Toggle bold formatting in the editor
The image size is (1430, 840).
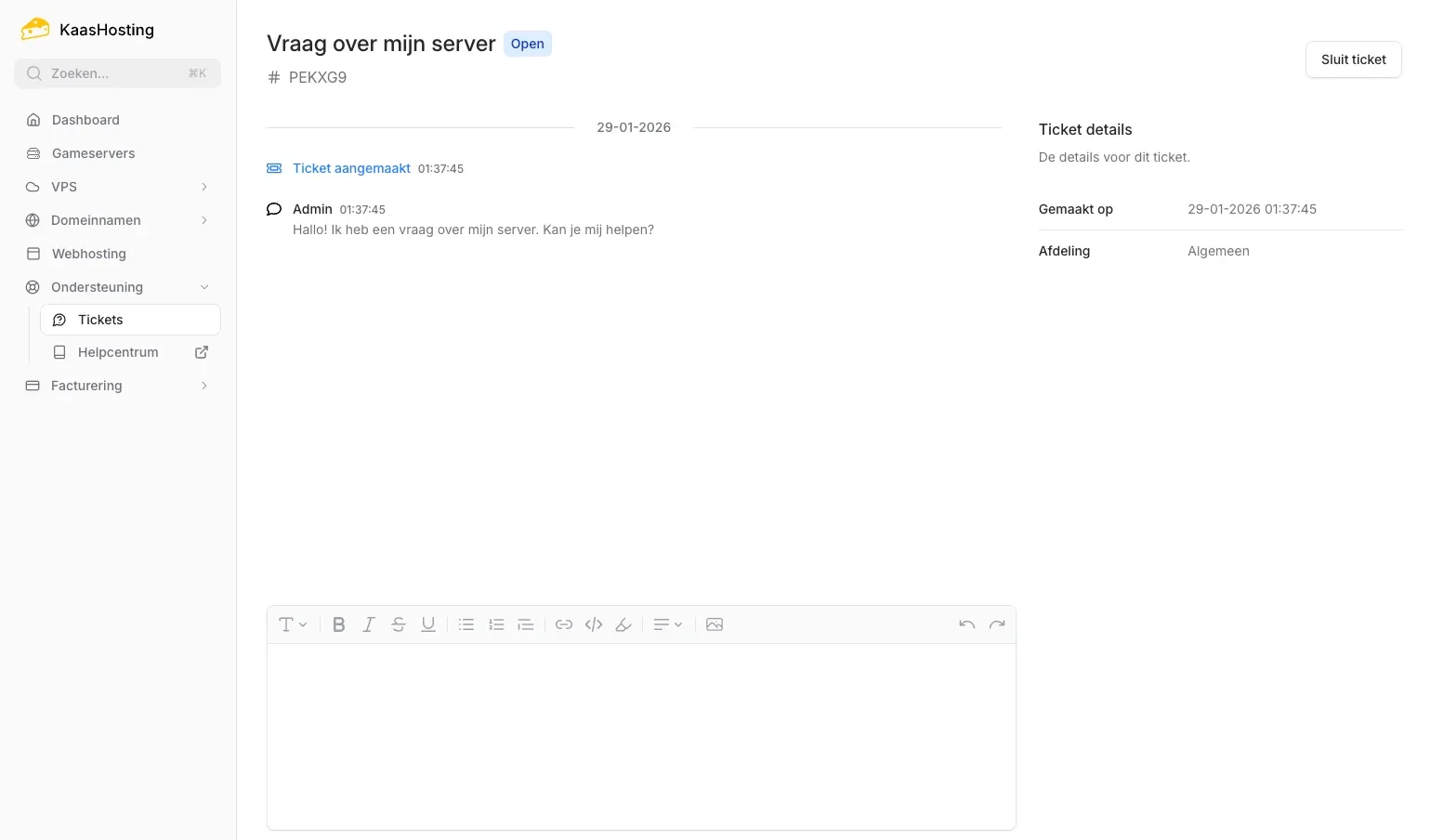click(x=339, y=624)
